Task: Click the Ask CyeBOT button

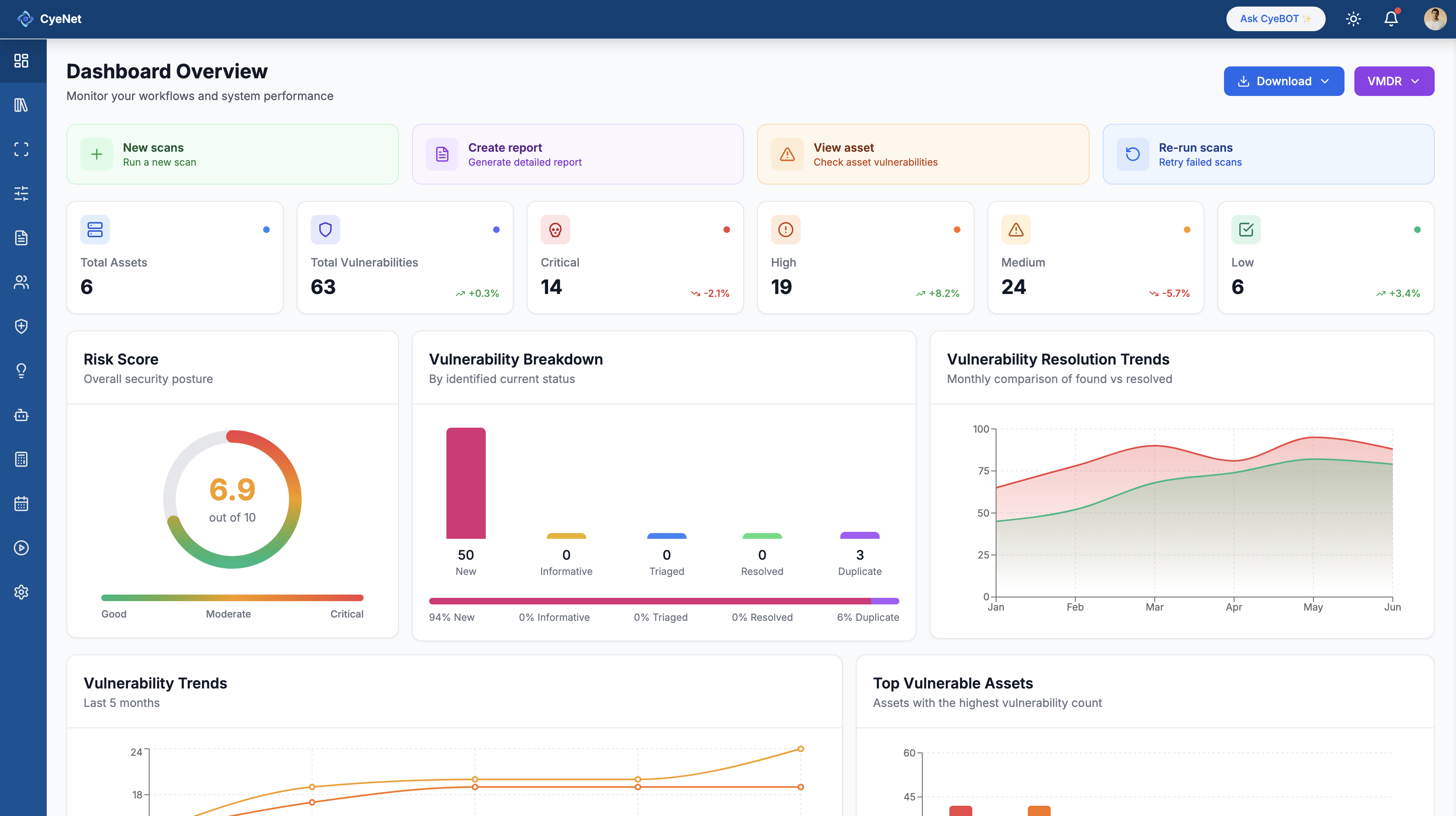Action: [1276, 18]
